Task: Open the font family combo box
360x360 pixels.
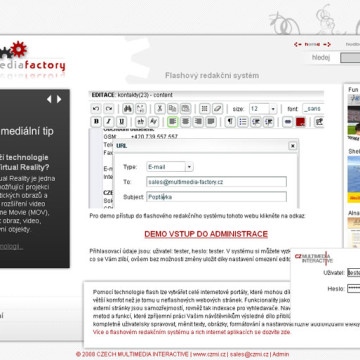Action: point(313,109)
